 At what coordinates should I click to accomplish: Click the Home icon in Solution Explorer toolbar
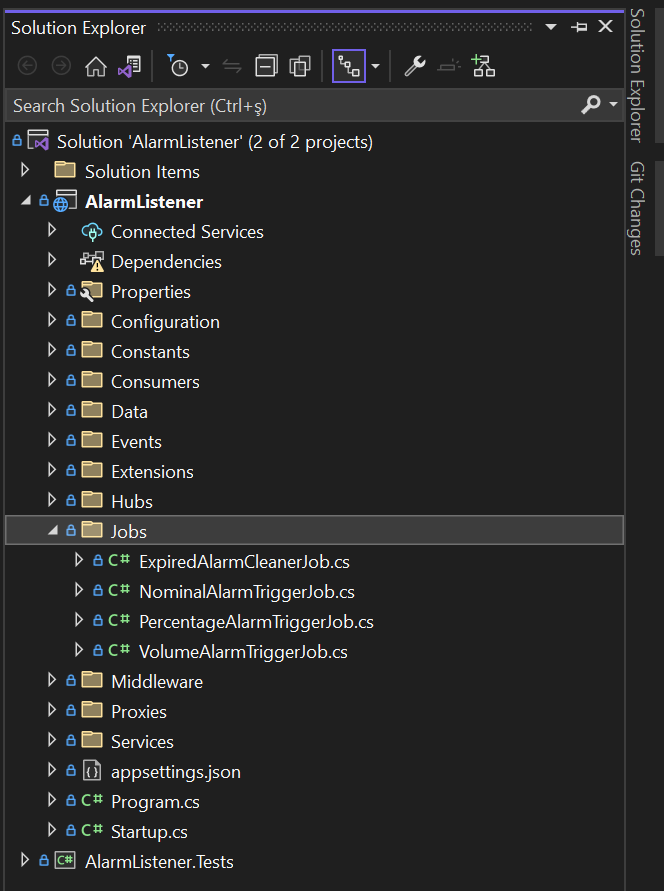pyautogui.click(x=96, y=67)
